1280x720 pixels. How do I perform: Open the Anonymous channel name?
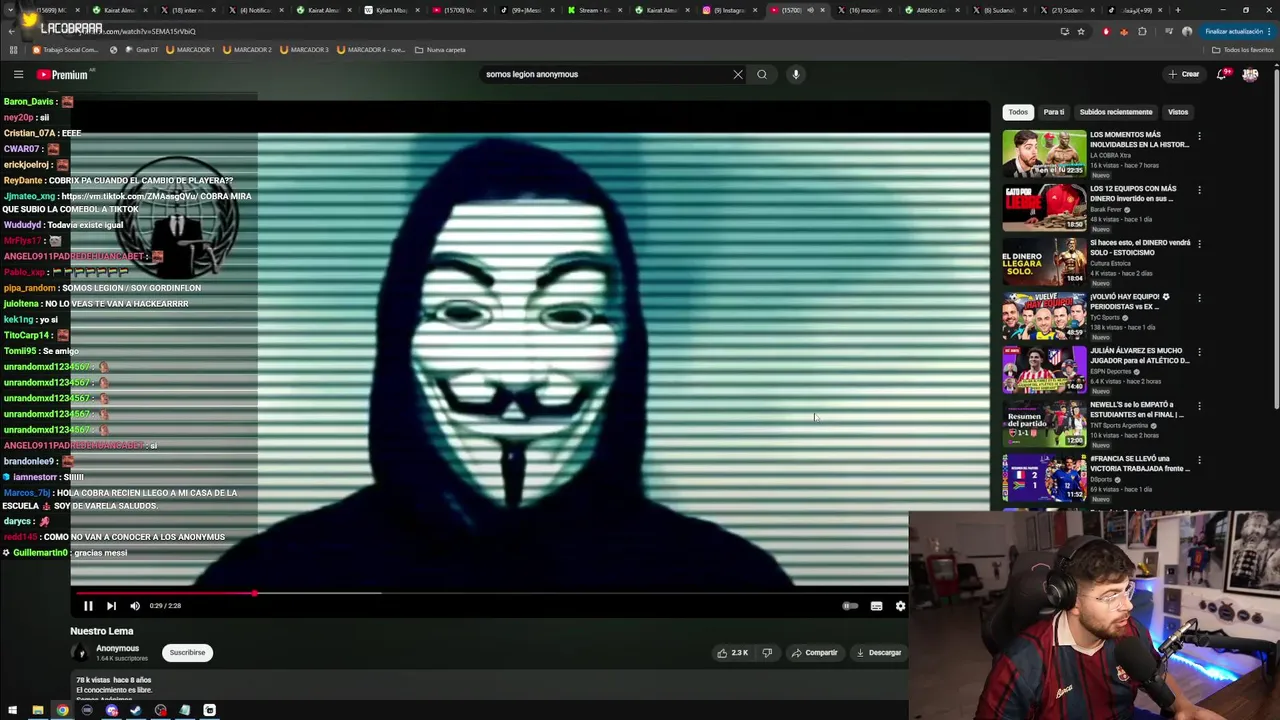tap(117, 648)
